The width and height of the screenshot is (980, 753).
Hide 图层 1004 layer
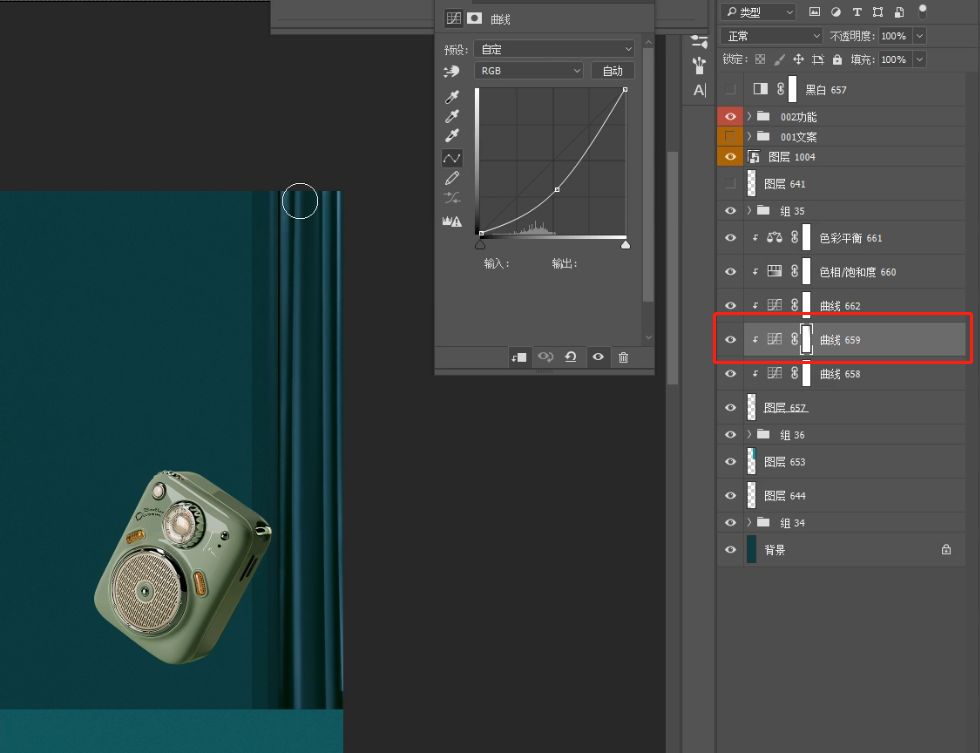(730, 157)
